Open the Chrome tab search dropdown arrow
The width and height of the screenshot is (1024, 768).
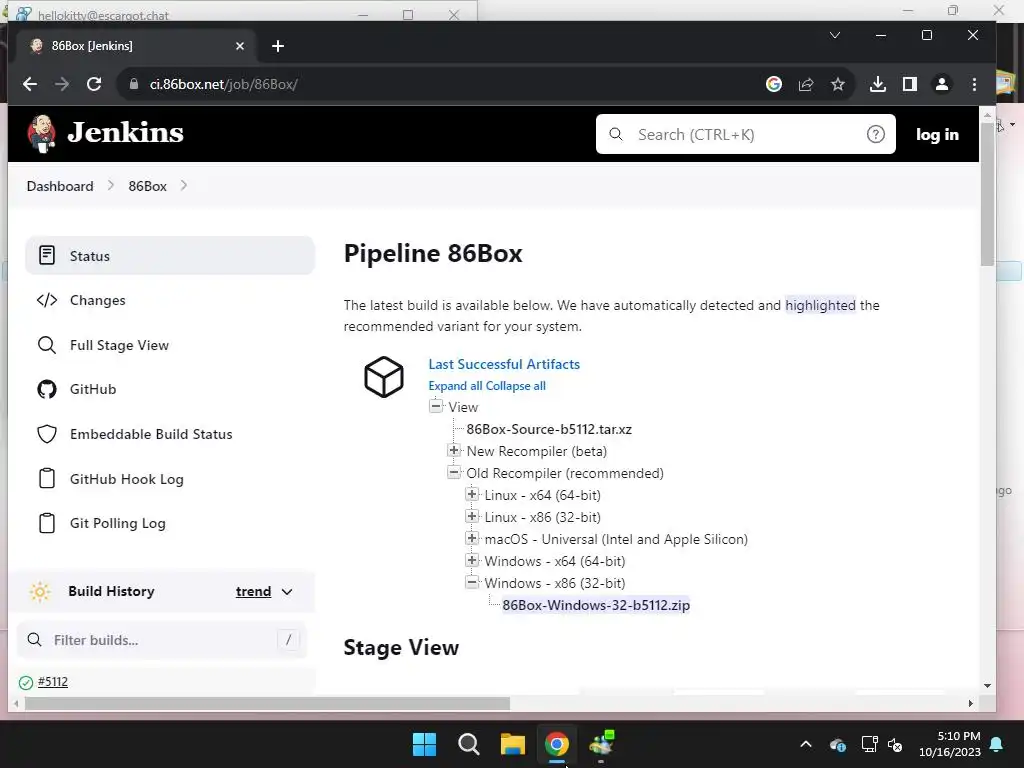(835, 35)
